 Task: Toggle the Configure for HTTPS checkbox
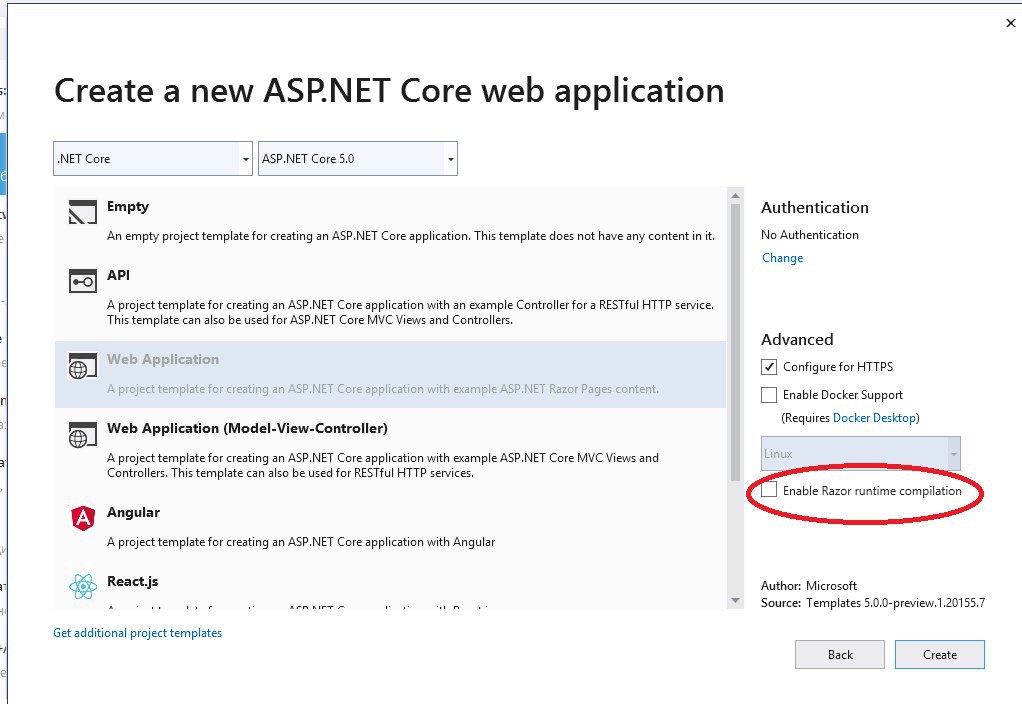pyautogui.click(x=769, y=366)
